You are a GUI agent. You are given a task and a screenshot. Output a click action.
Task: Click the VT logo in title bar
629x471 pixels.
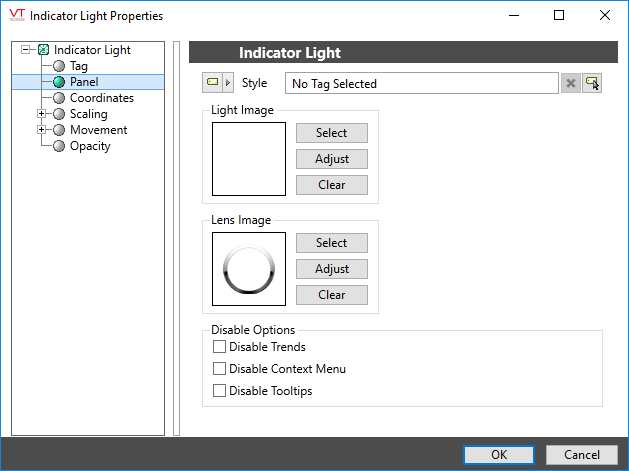tap(15, 16)
